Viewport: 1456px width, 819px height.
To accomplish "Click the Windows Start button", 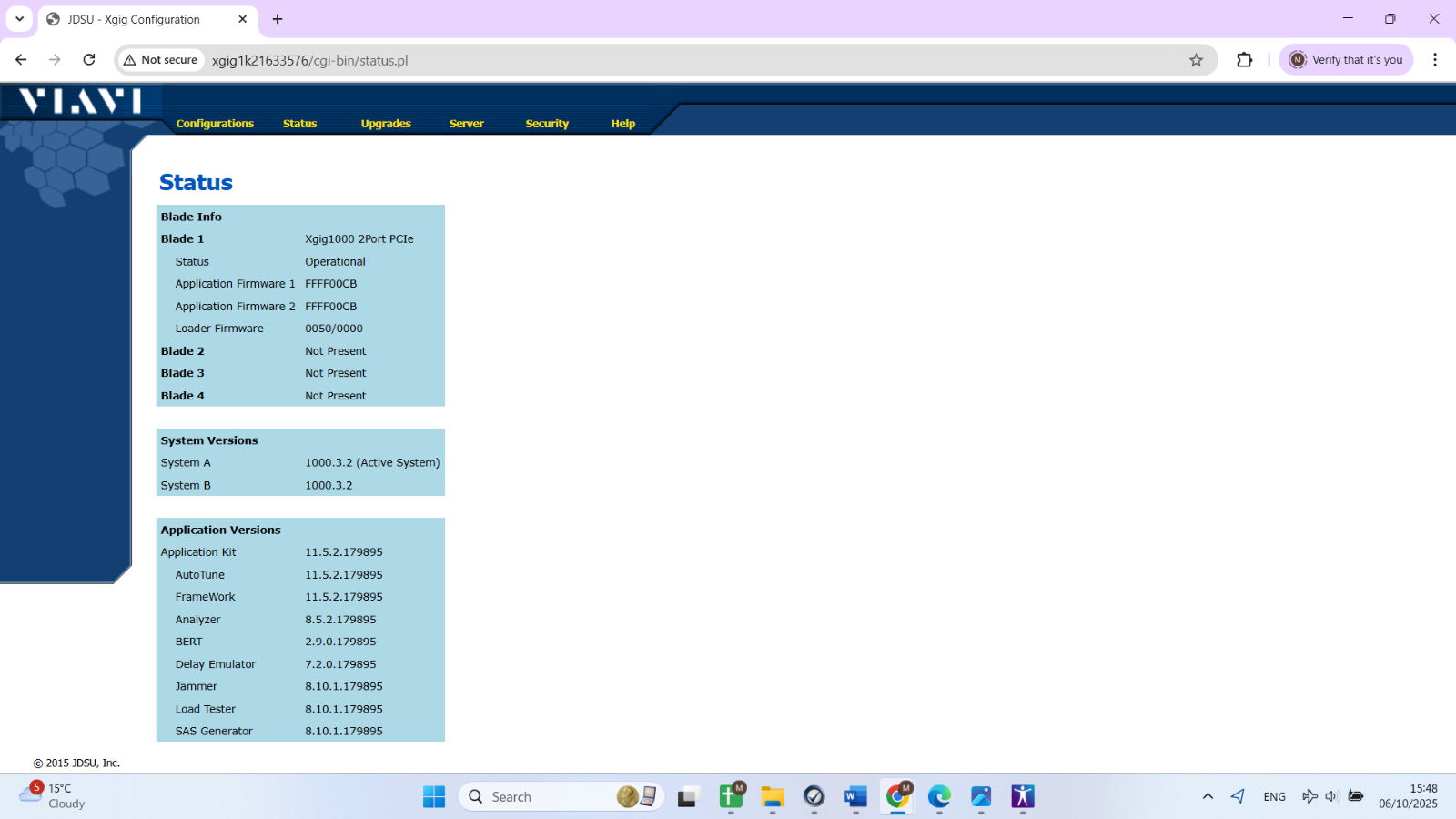I will [434, 797].
